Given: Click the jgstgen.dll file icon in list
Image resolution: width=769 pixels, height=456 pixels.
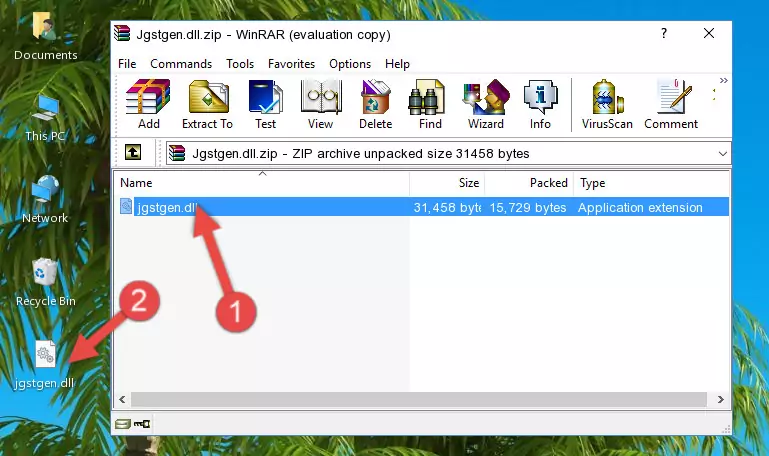Looking at the screenshot, I should coord(126,206).
